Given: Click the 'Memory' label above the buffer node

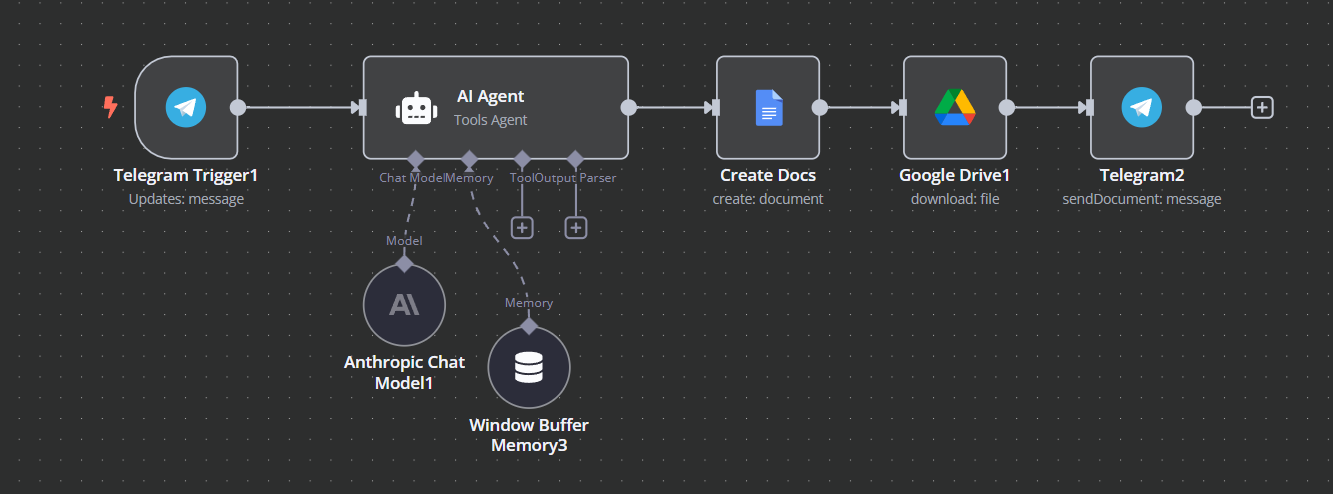Looking at the screenshot, I should point(529,302).
